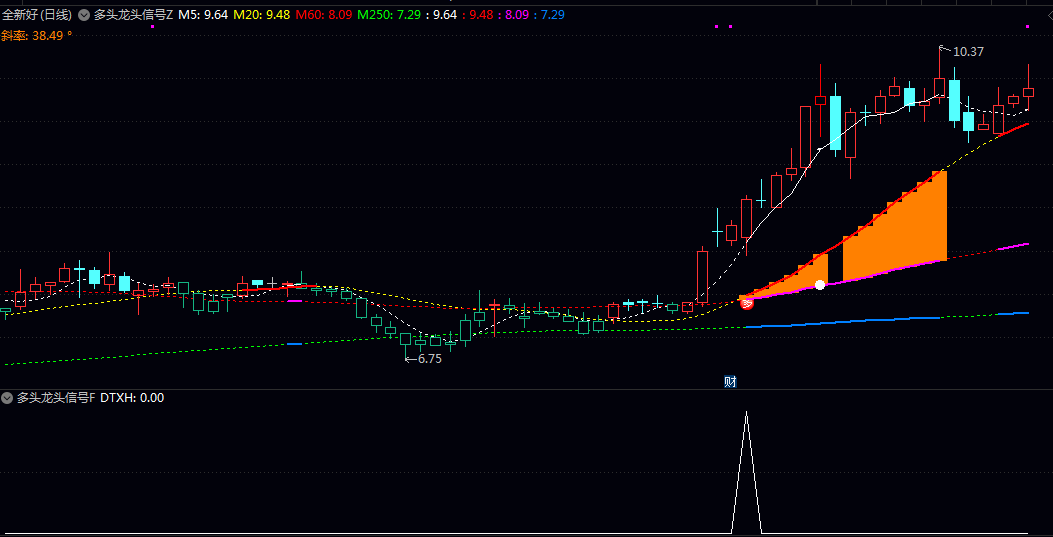Click the 全新好 (日线) stock title
This screenshot has width=1053, height=537.
(x=37, y=15)
